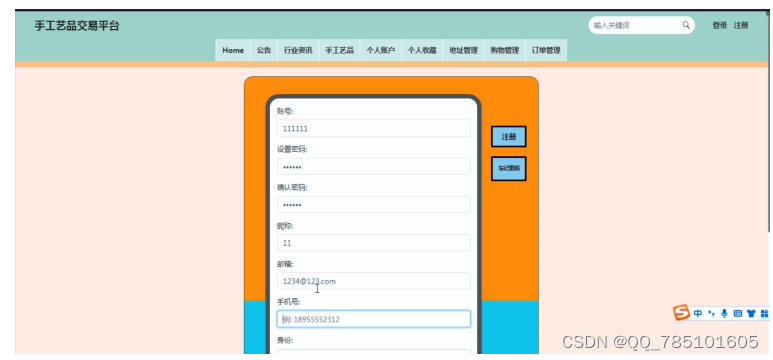Open the 行业资讯 menu item
Screen dimensions: 773x360
coord(298,50)
